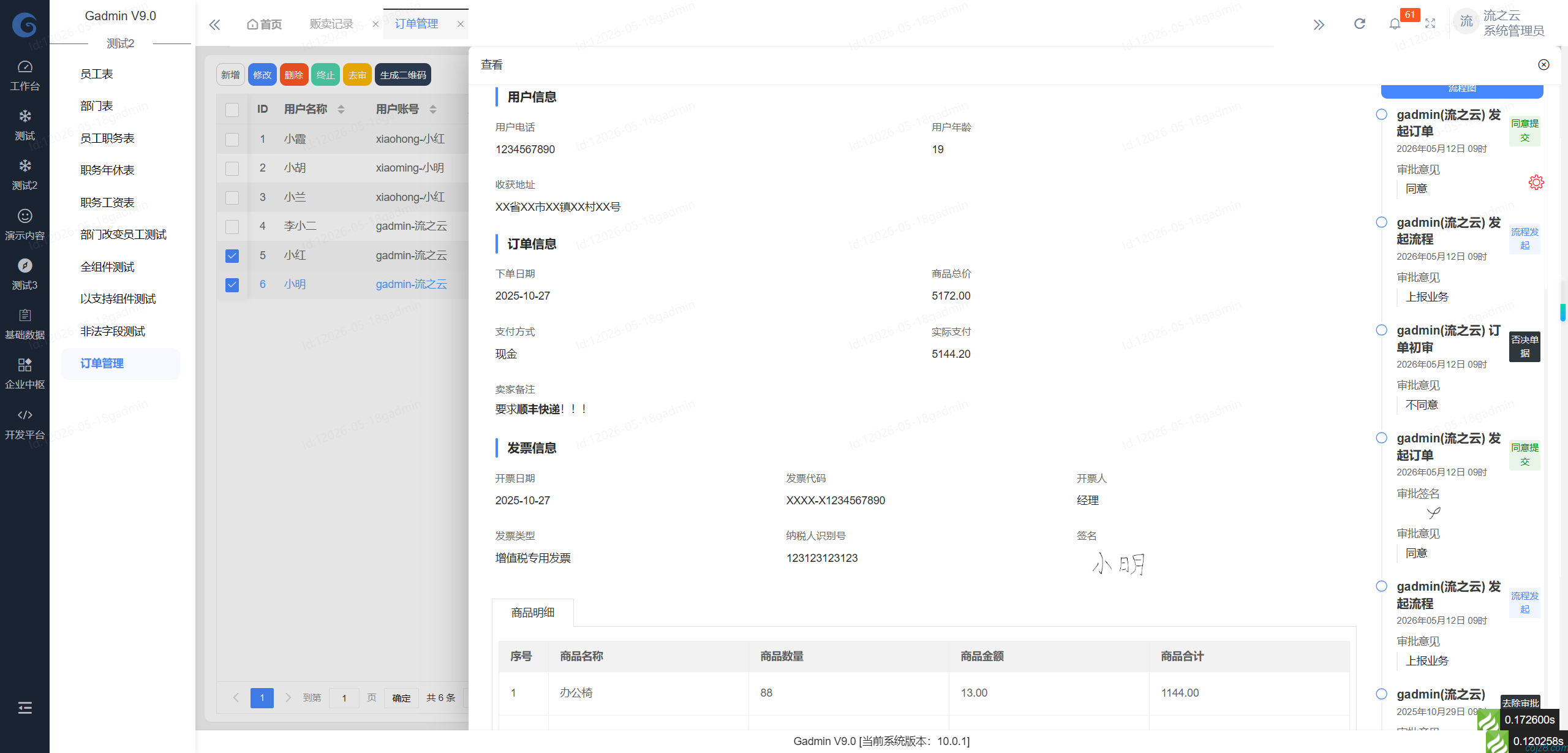
Task: Open the 测试3 compass icon
Action: (24, 265)
